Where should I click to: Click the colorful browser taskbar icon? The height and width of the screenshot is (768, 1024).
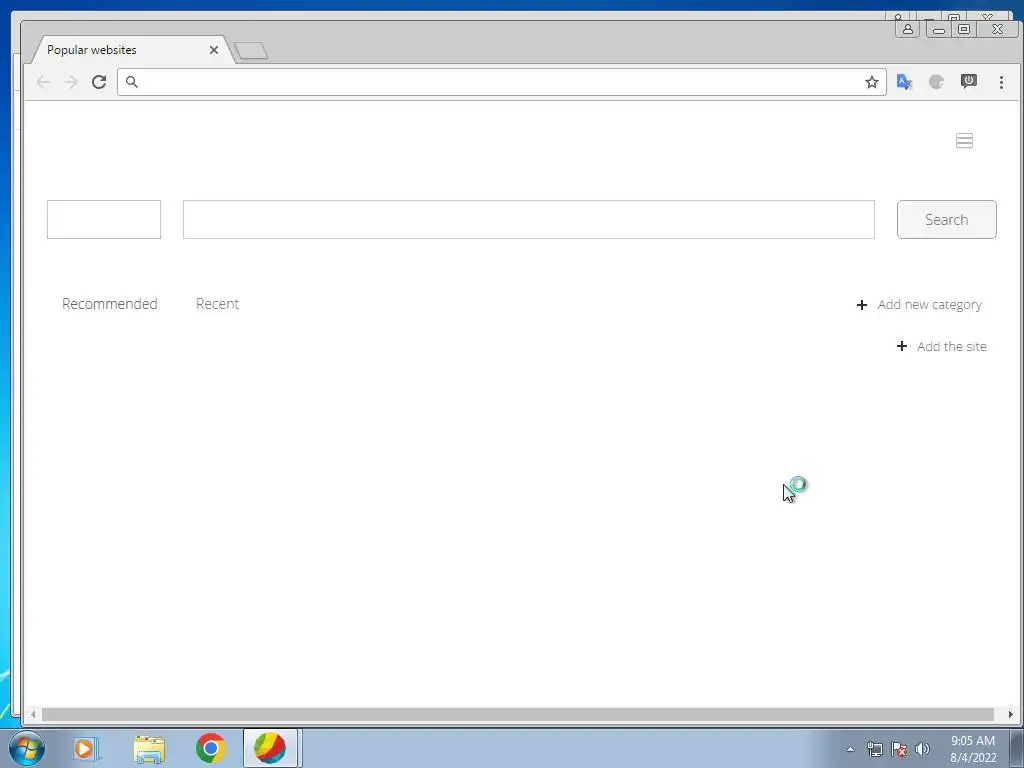pyautogui.click(x=270, y=748)
